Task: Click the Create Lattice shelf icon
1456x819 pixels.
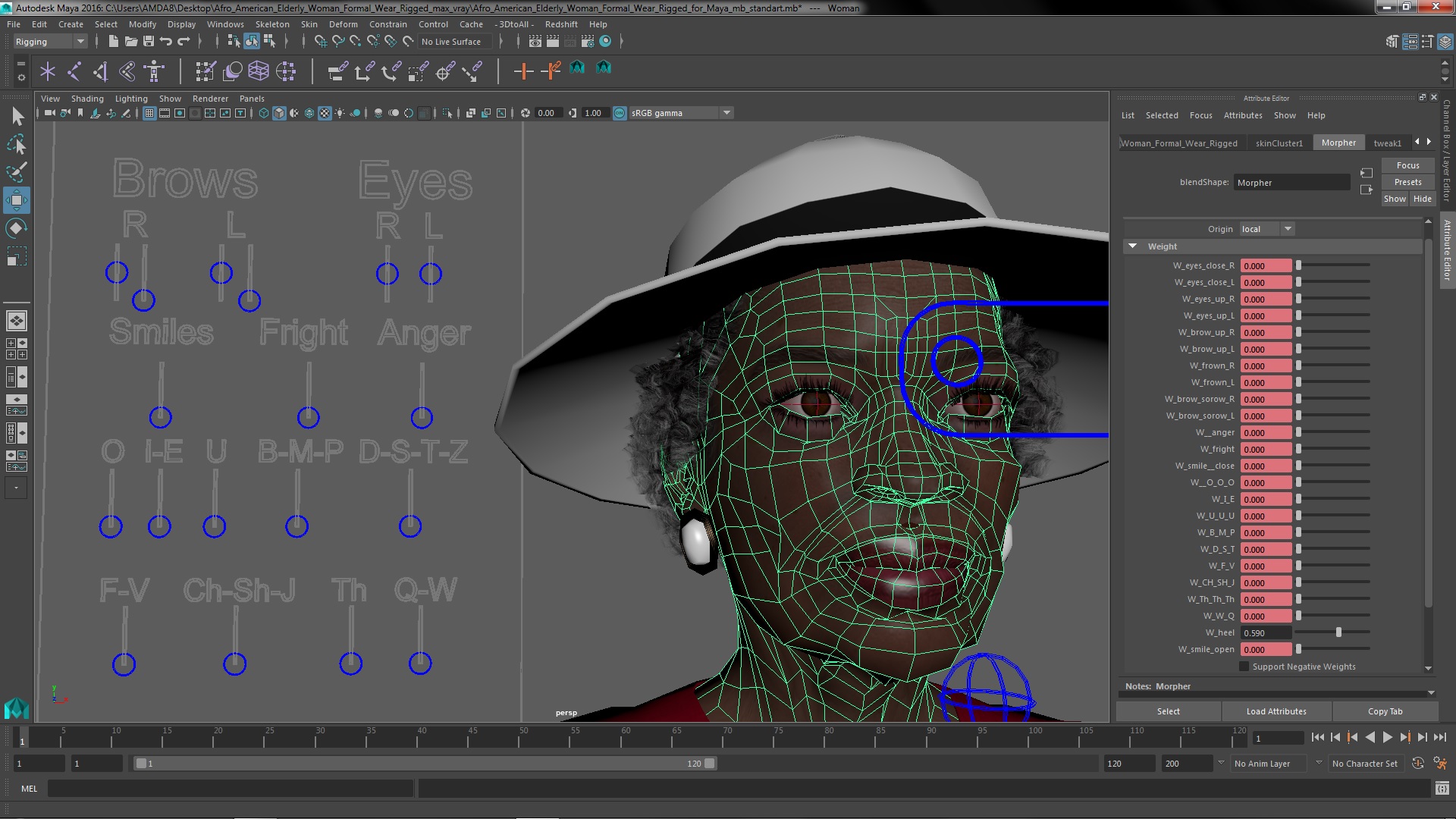Action: [259, 71]
